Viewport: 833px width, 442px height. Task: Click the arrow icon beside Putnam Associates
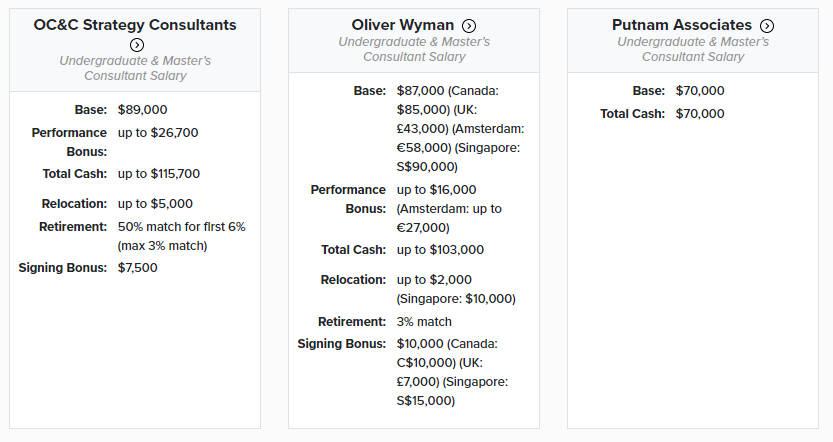pos(766,26)
